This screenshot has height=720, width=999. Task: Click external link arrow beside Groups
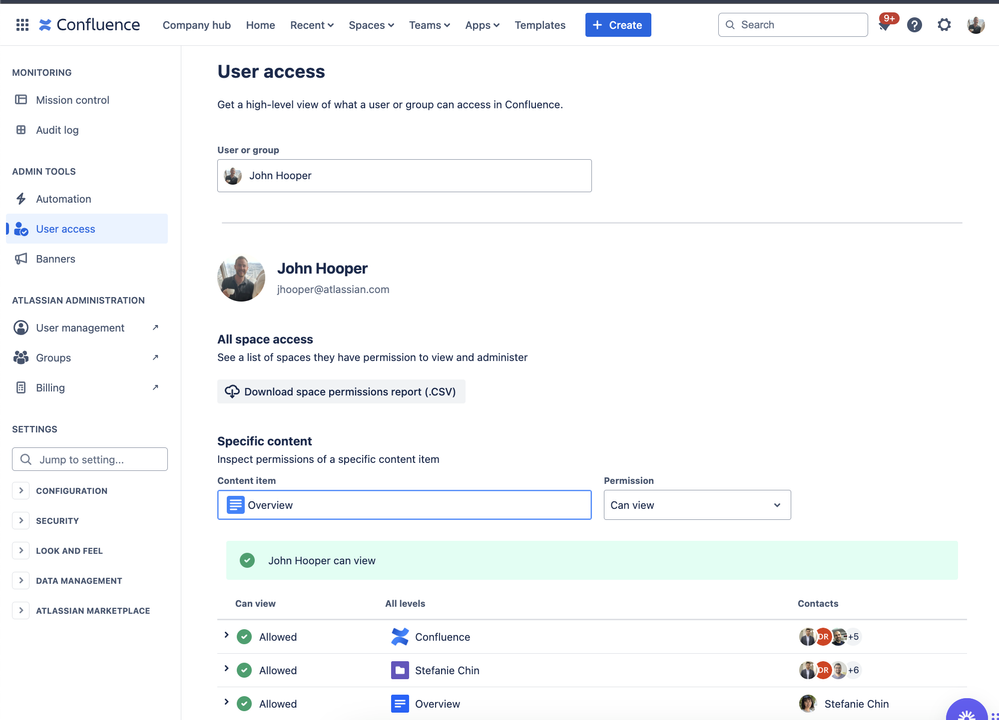pyautogui.click(x=155, y=357)
